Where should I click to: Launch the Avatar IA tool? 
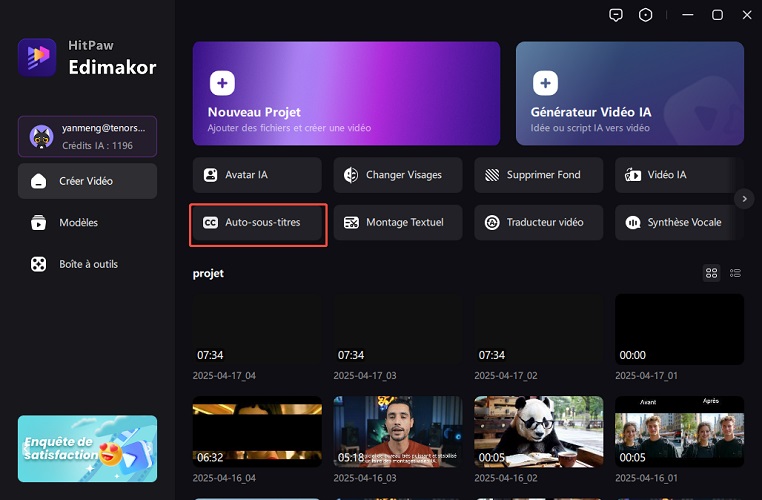(x=257, y=175)
